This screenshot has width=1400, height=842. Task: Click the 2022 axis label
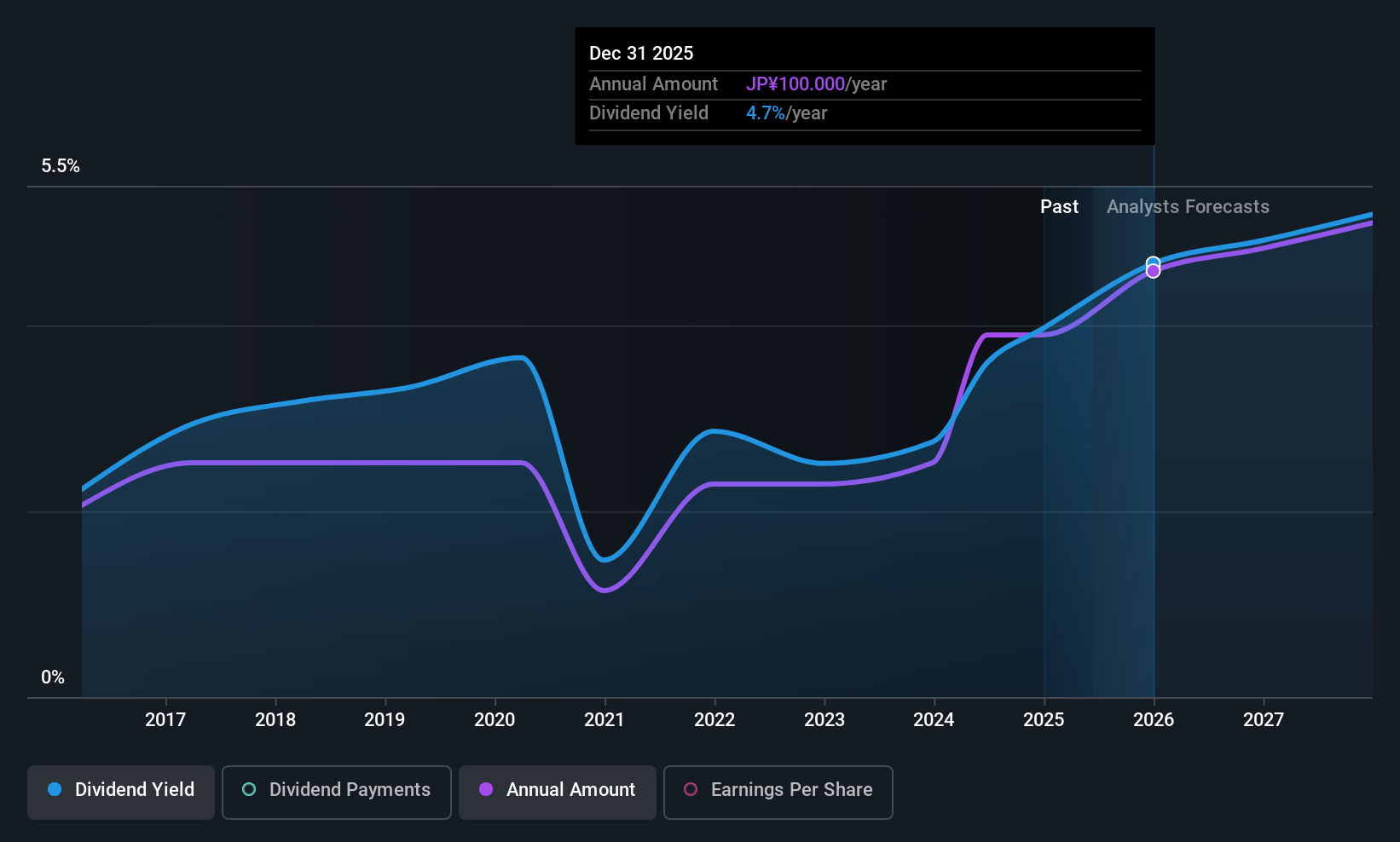[x=714, y=719]
